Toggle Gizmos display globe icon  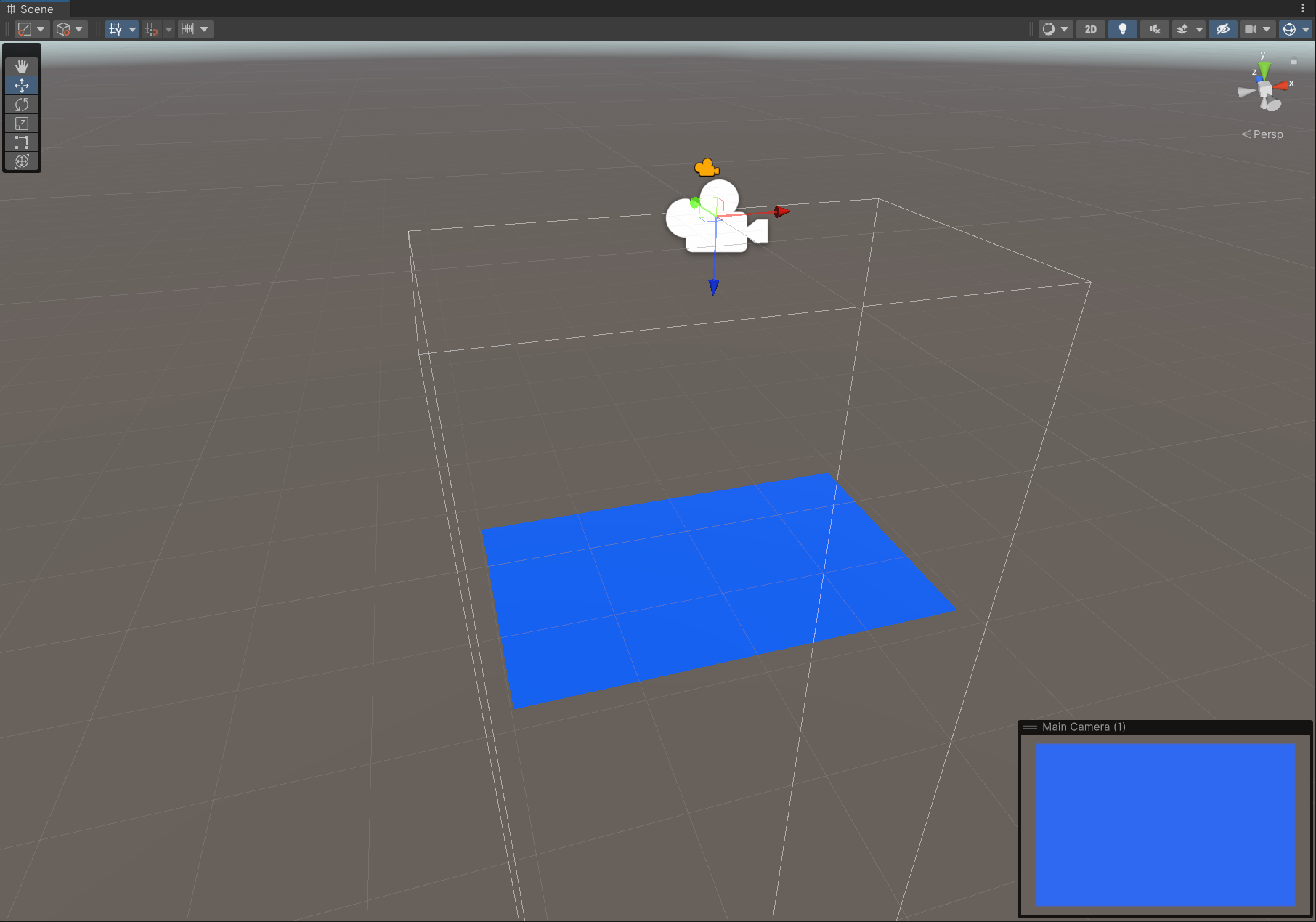pyautogui.click(x=1288, y=29)
